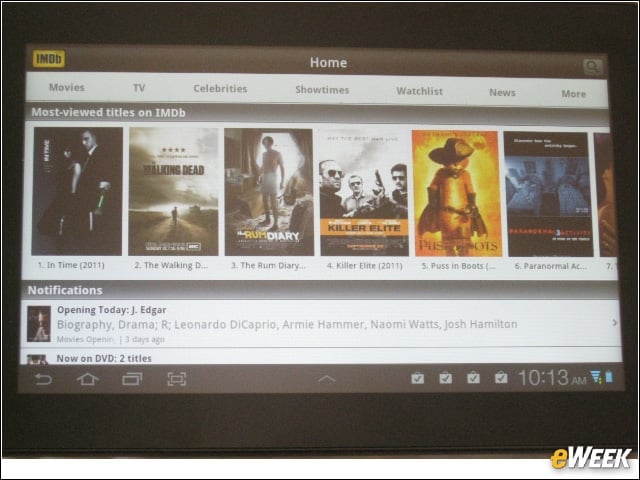Screen dimensions: 640x480
Task: Tap the 'Biography, Drama; R; Leonardo DiCaprio' line
Action: coord(287,324)
